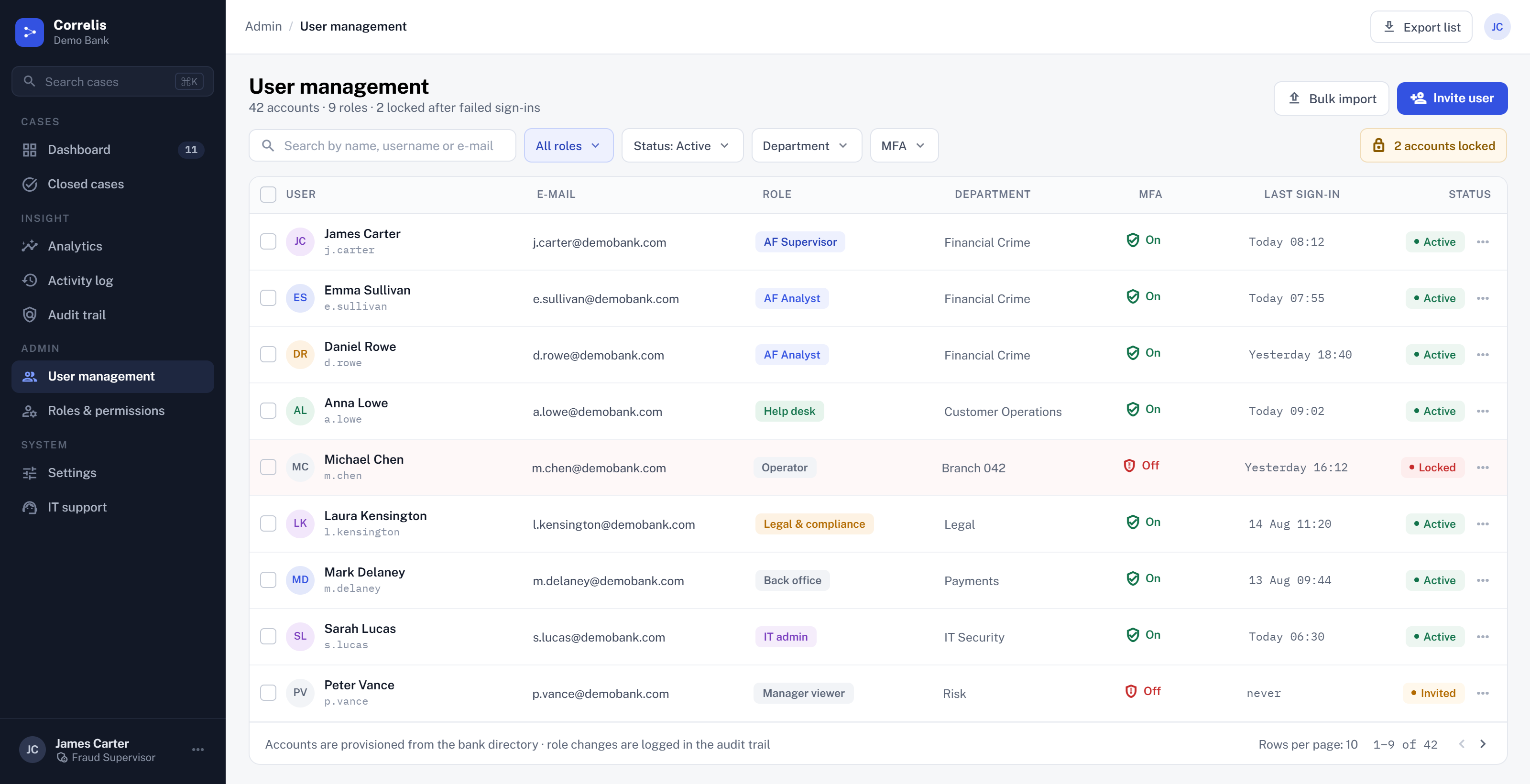1530x784 pixels.
Task: Open the Audit trail page
Action: (113, 315)
